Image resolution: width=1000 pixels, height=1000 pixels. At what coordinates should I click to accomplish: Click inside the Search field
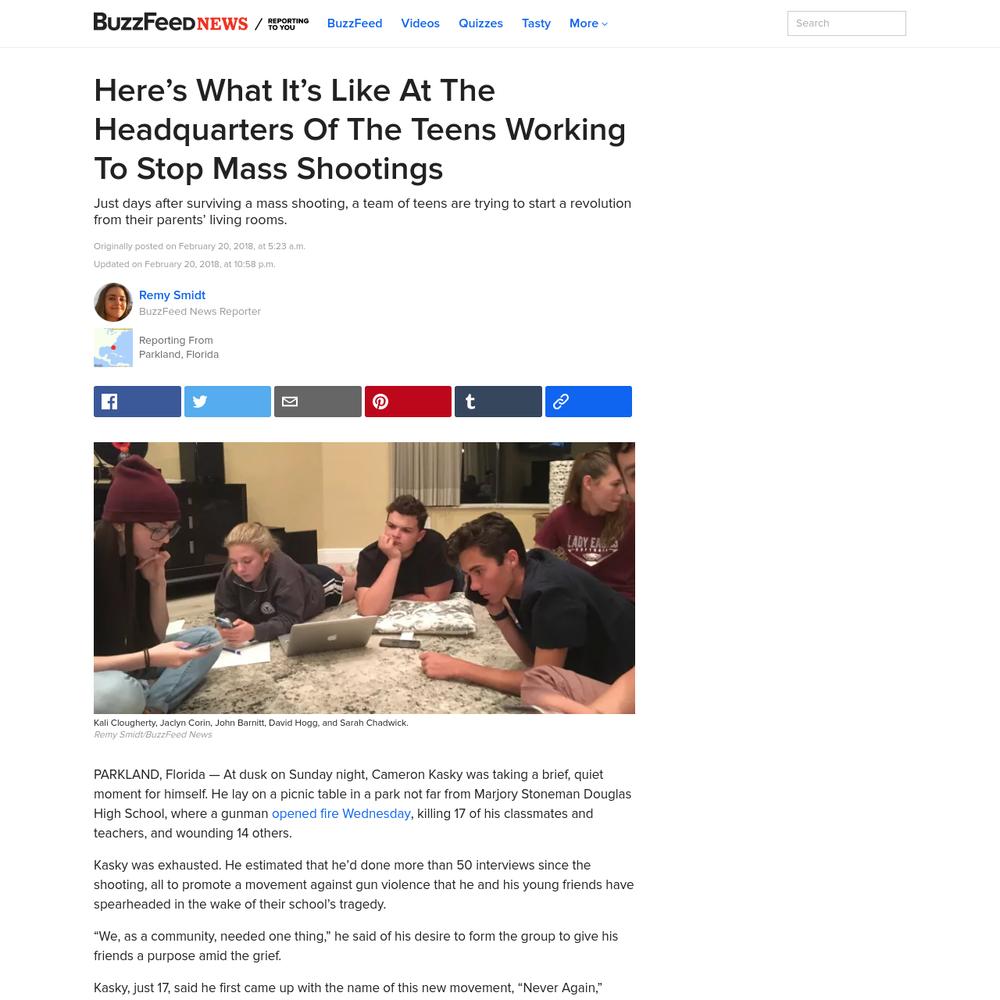click(846, 24)
